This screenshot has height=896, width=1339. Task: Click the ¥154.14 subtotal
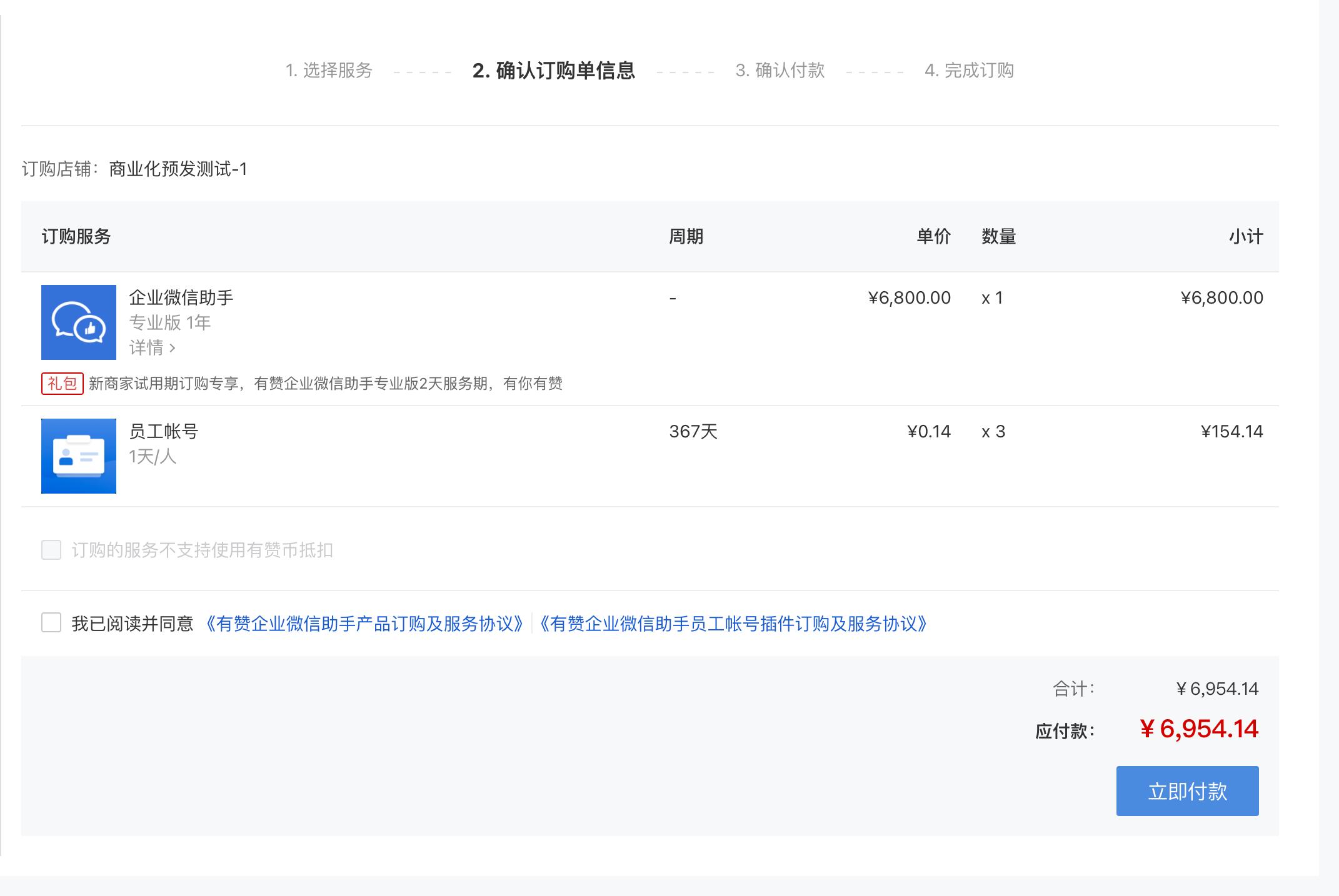(x=1232, y=432)
